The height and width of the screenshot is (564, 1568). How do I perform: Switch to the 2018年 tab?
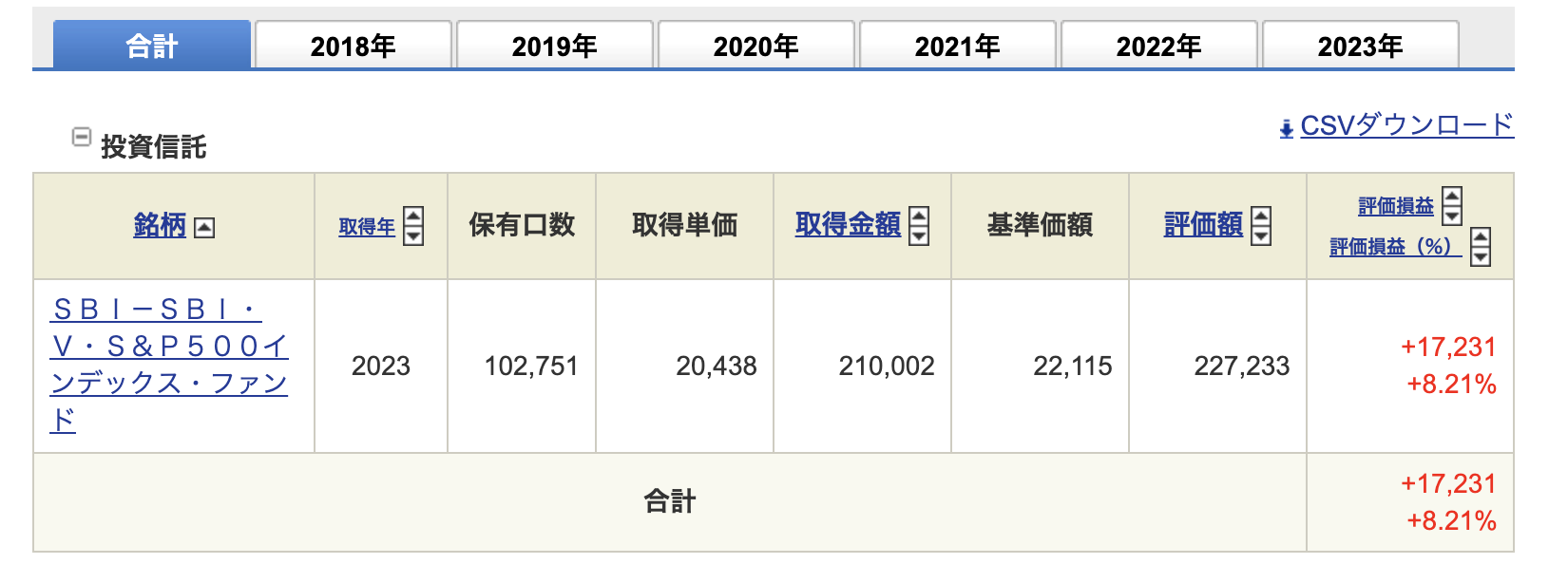click(353, 46)
